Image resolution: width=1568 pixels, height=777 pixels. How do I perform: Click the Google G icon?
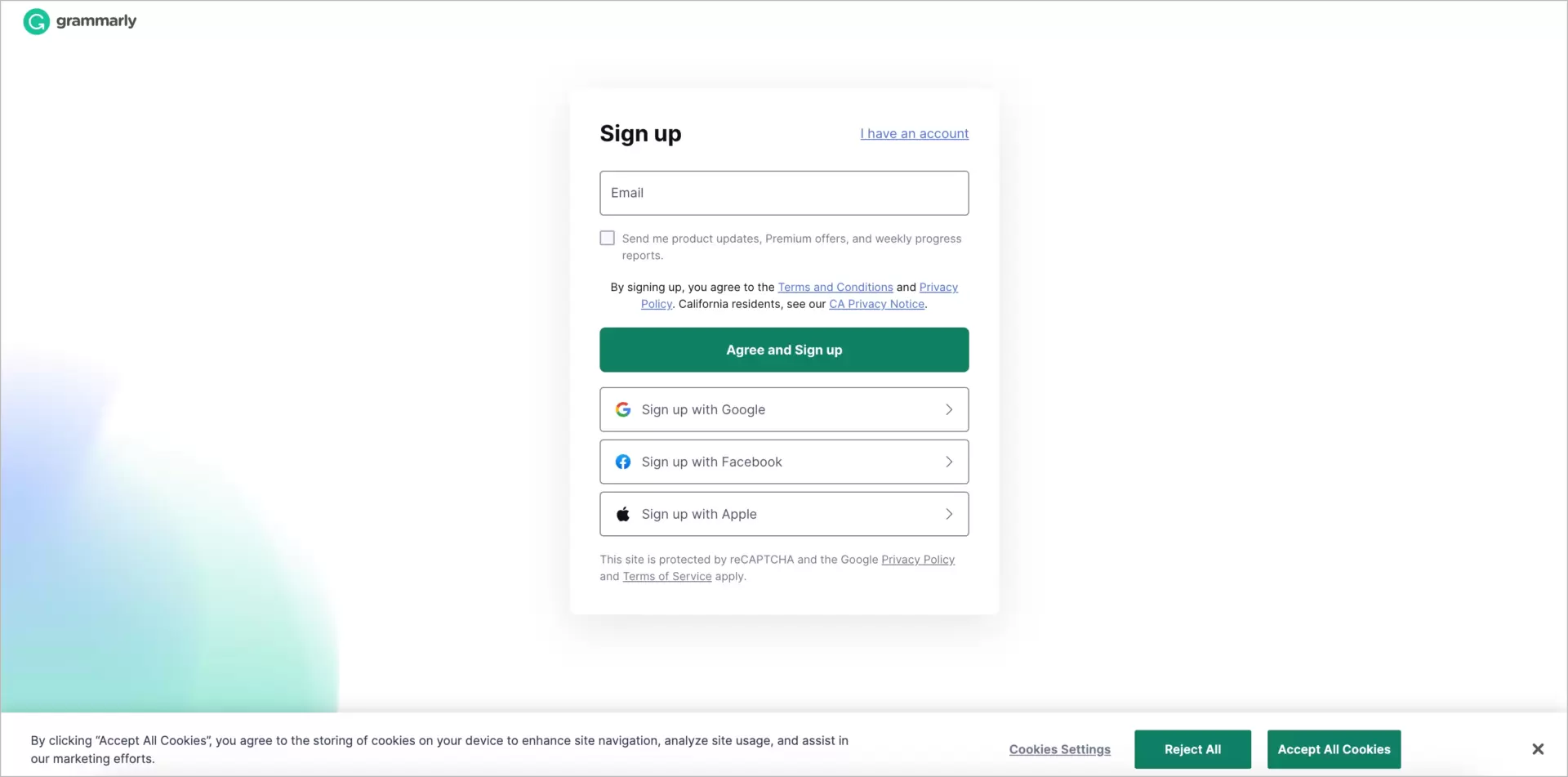coord(623,409)
